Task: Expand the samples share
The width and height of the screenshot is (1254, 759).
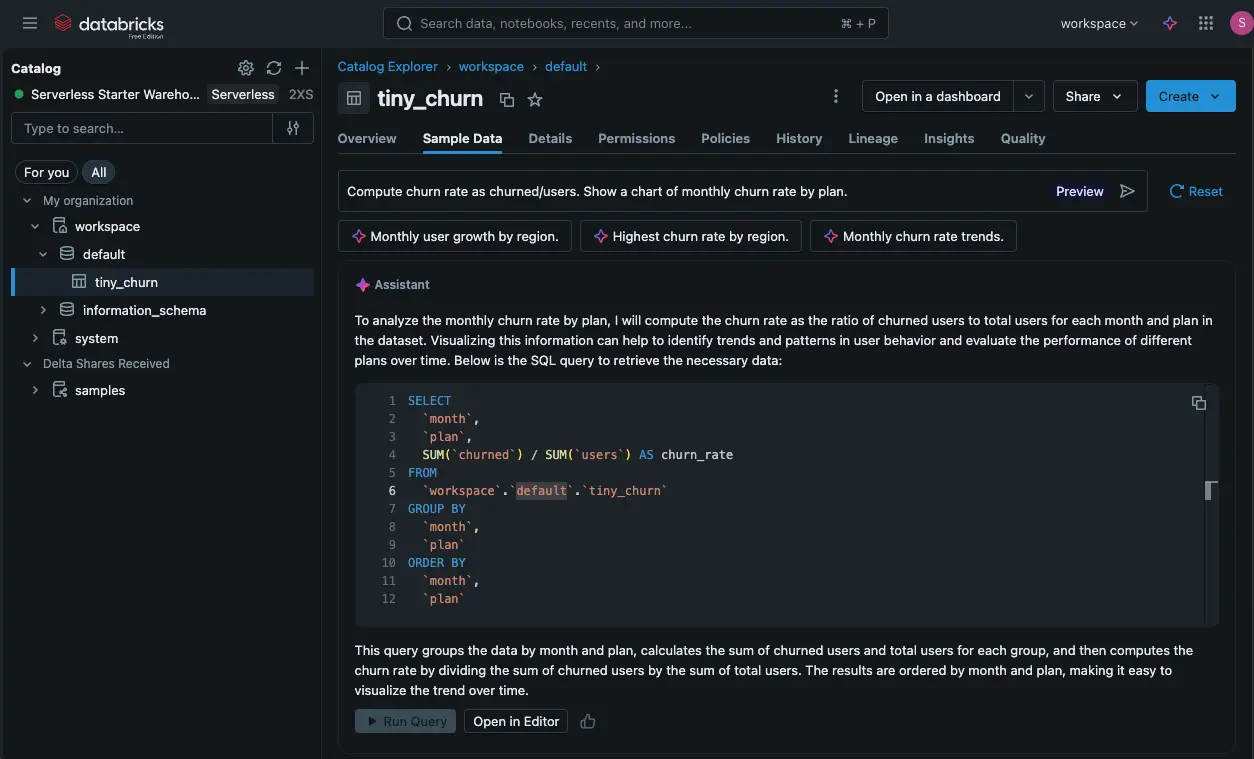Action: pyautogui.click(x=37, y=390)
